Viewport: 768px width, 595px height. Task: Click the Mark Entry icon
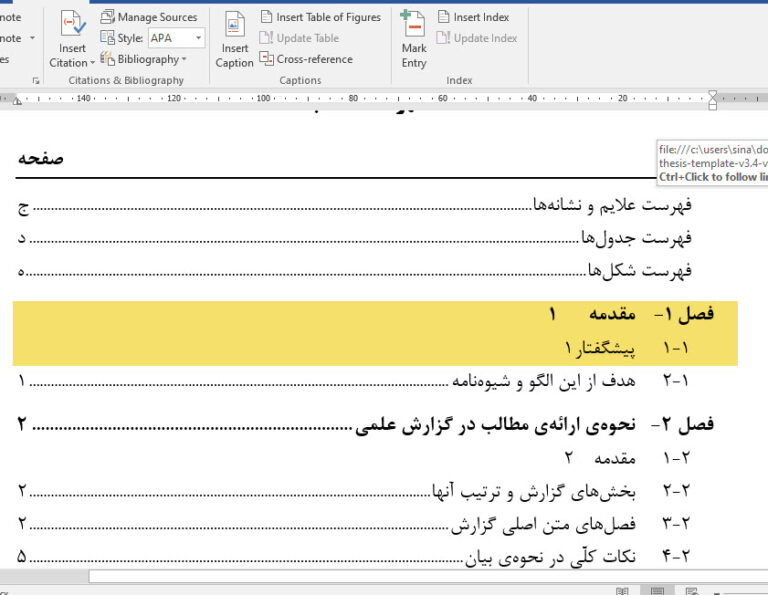pyautogui.click(x=414, y=23)
